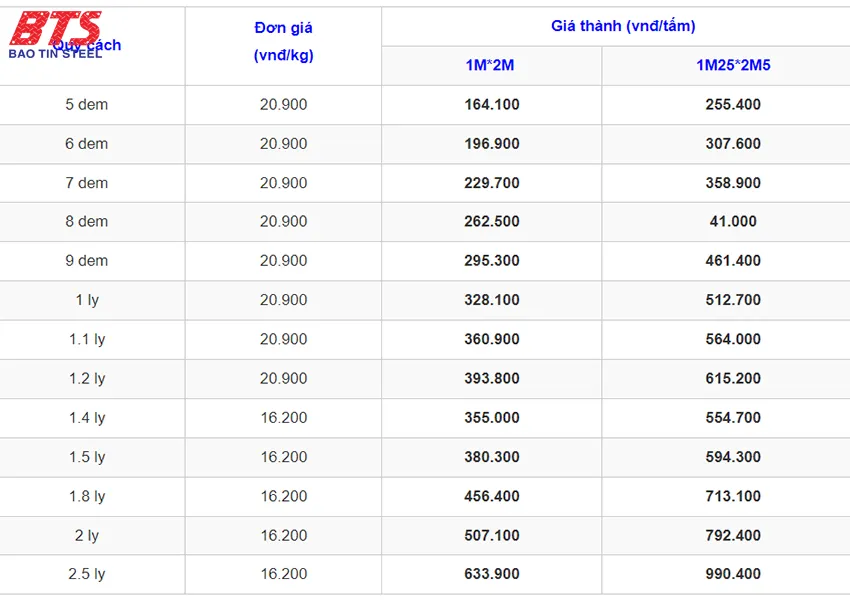Click the Đơn giá (vnđ/kg) column header
Viewport: 850px width, 600px height.
tap(283, 42)
